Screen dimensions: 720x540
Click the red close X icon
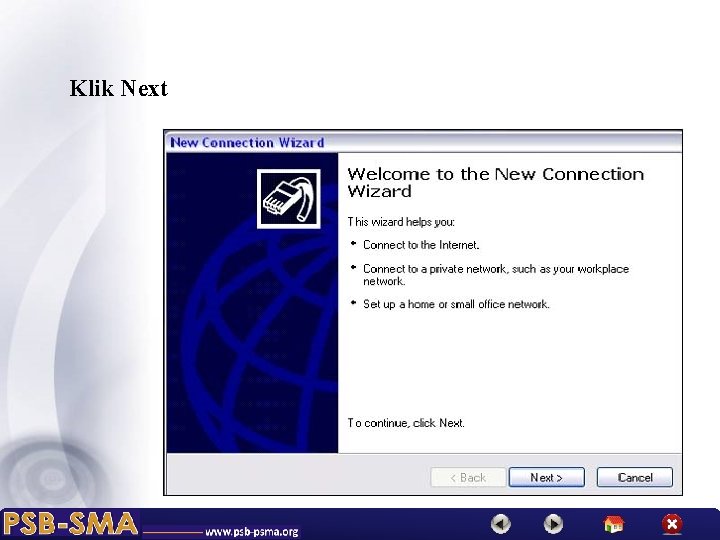tap(672, 524)
